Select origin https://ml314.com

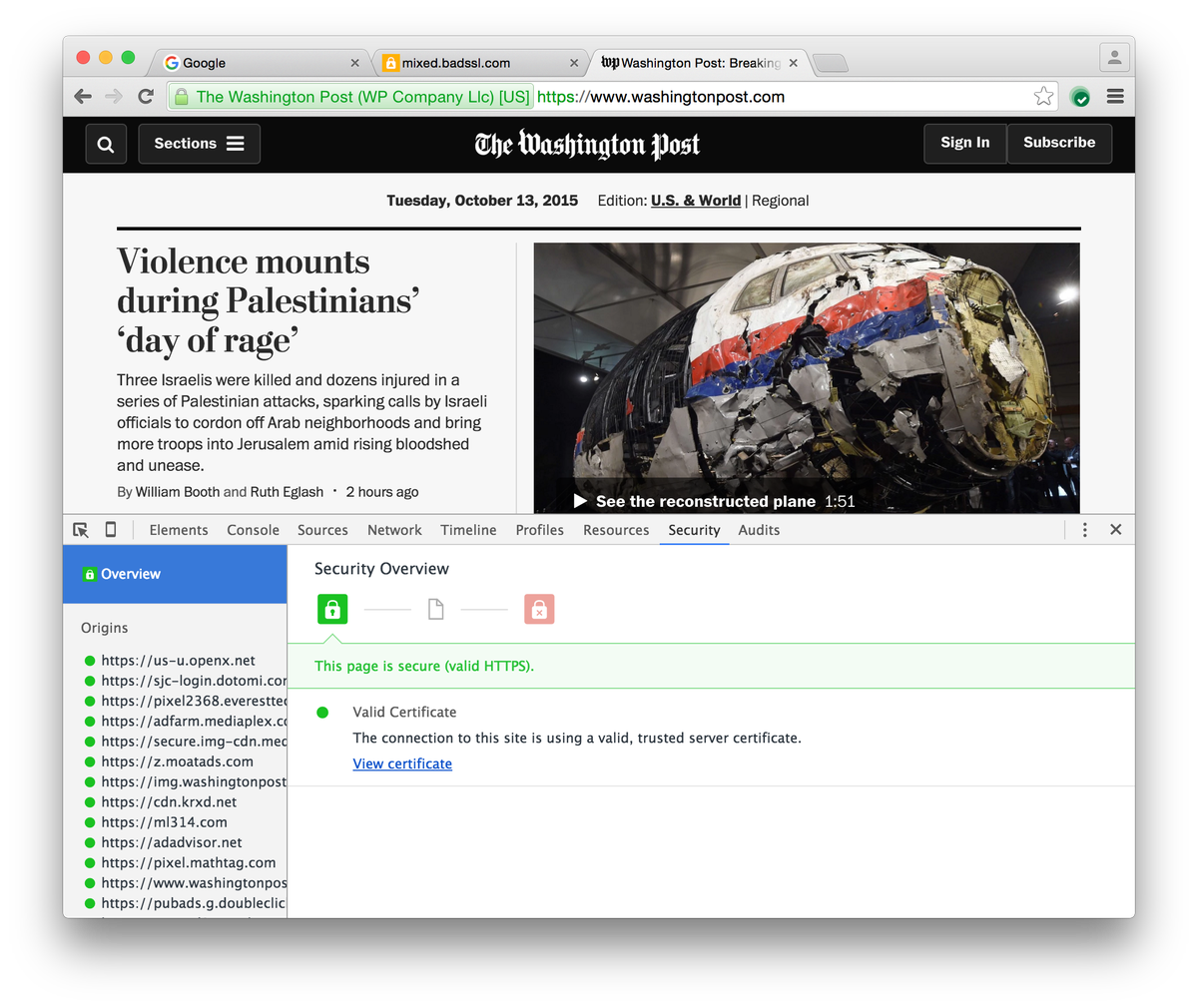tap(164, 822)
